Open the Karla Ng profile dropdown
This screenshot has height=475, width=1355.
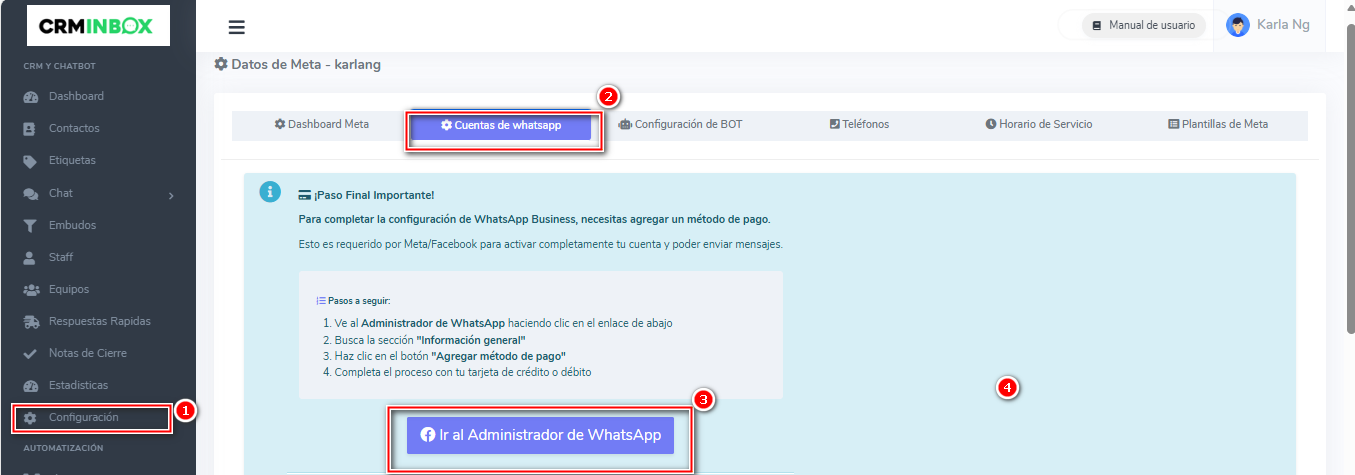click(x=1283, y=25)
